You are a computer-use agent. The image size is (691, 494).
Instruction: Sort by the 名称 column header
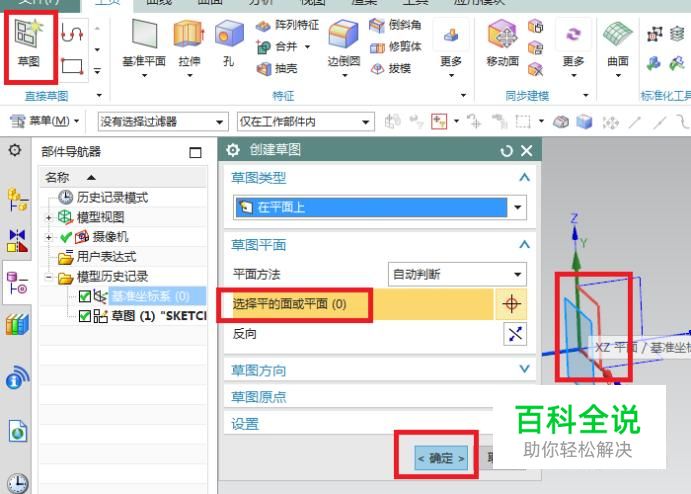click(57, 177)
